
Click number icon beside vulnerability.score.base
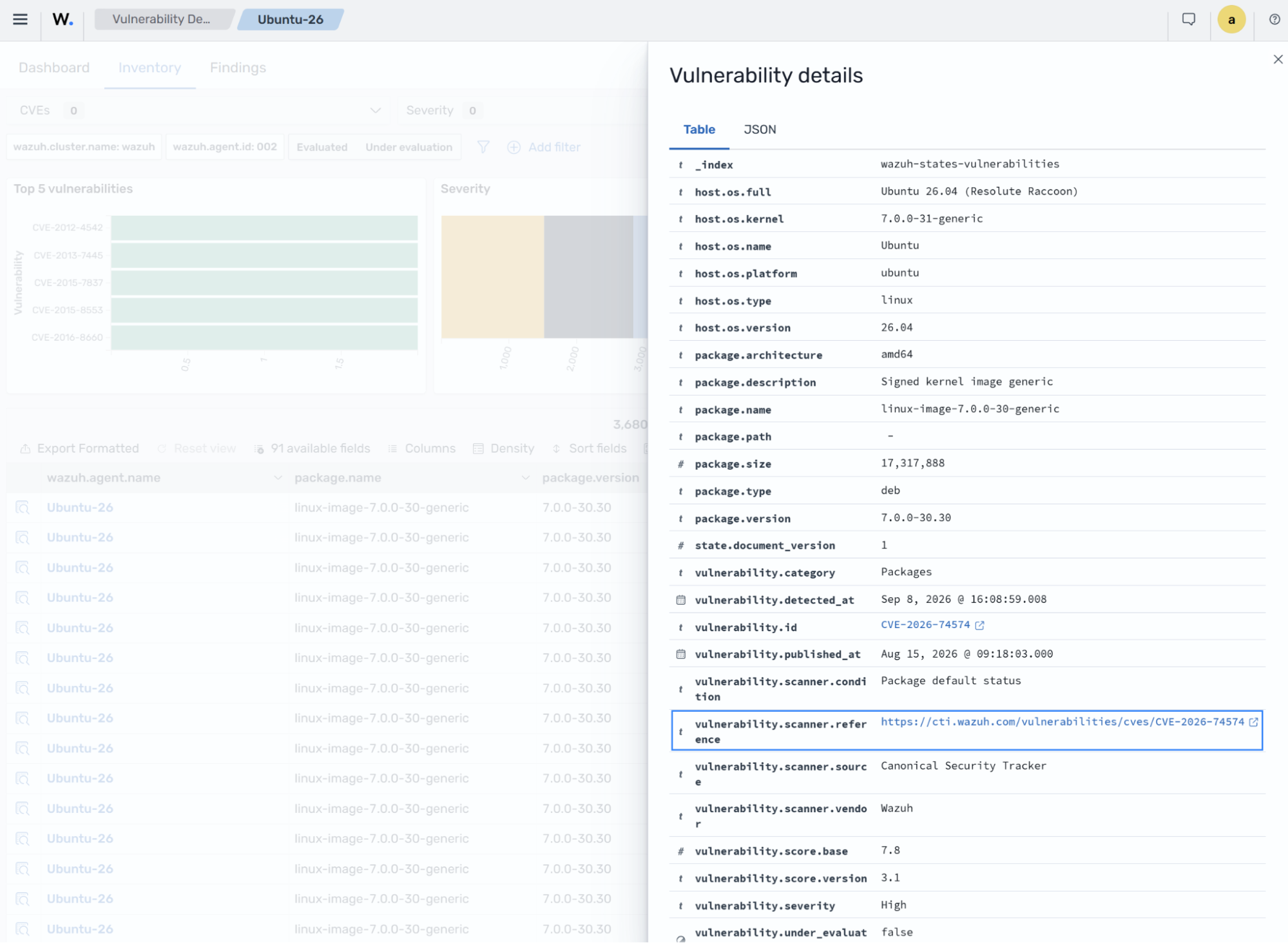point(680,852)
